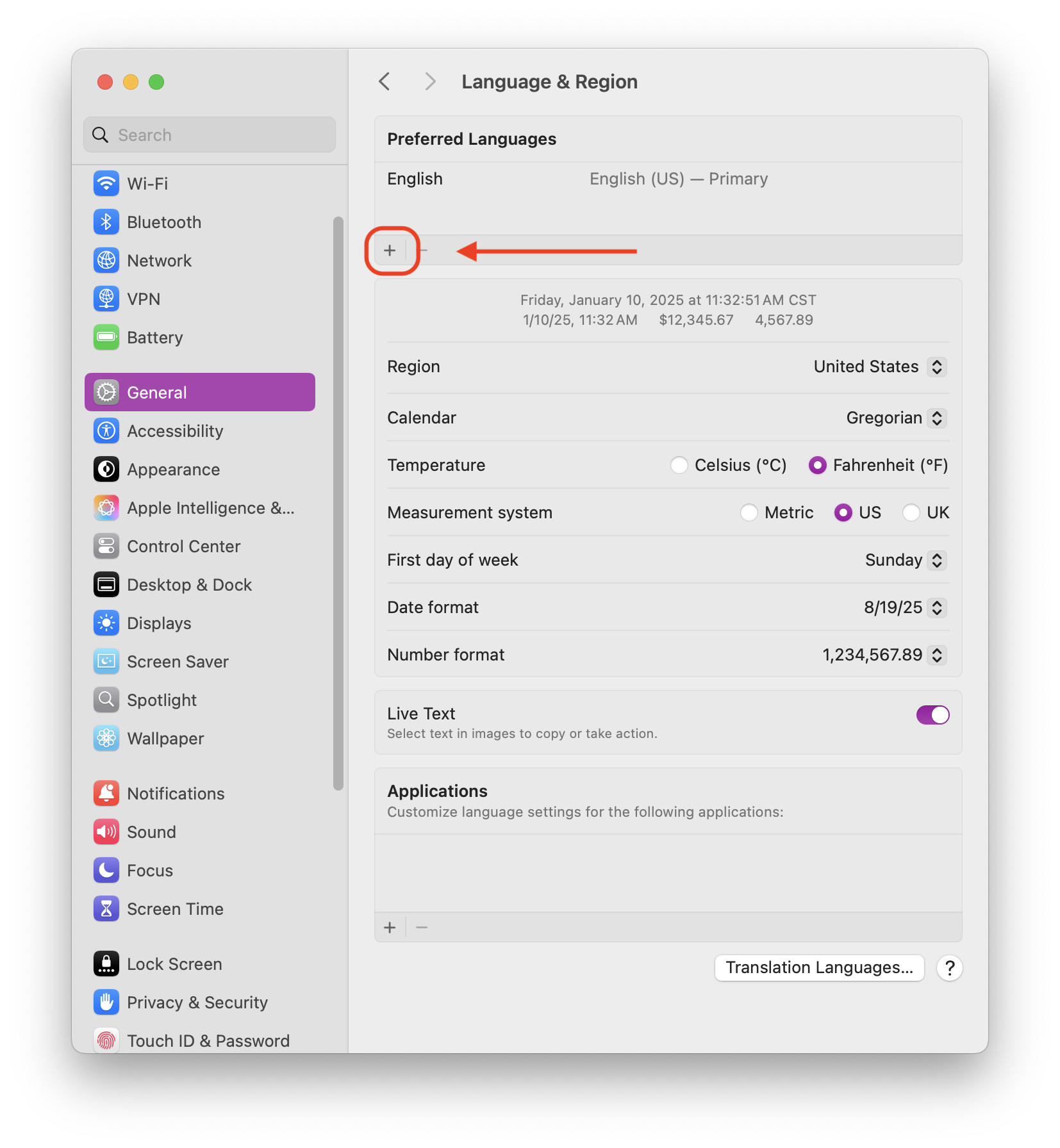Select English in Preferred Languages list
1060x1148 pixels.
668,179
